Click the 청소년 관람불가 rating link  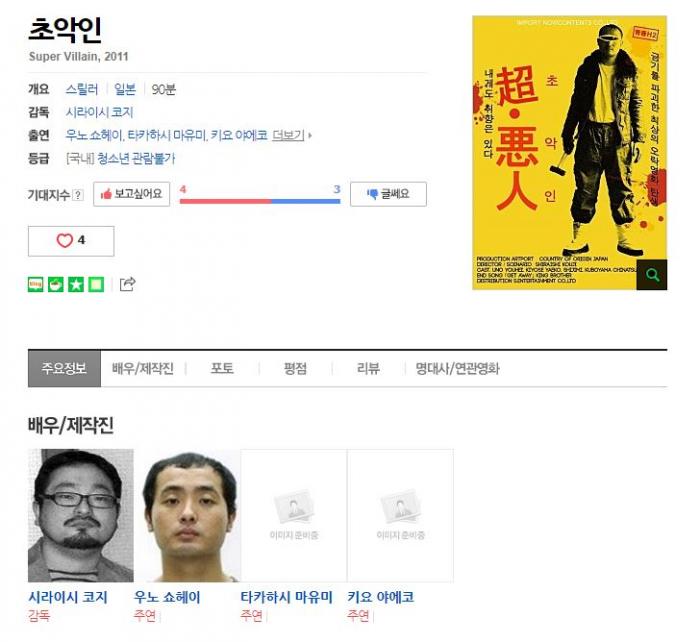pos(136,158)
